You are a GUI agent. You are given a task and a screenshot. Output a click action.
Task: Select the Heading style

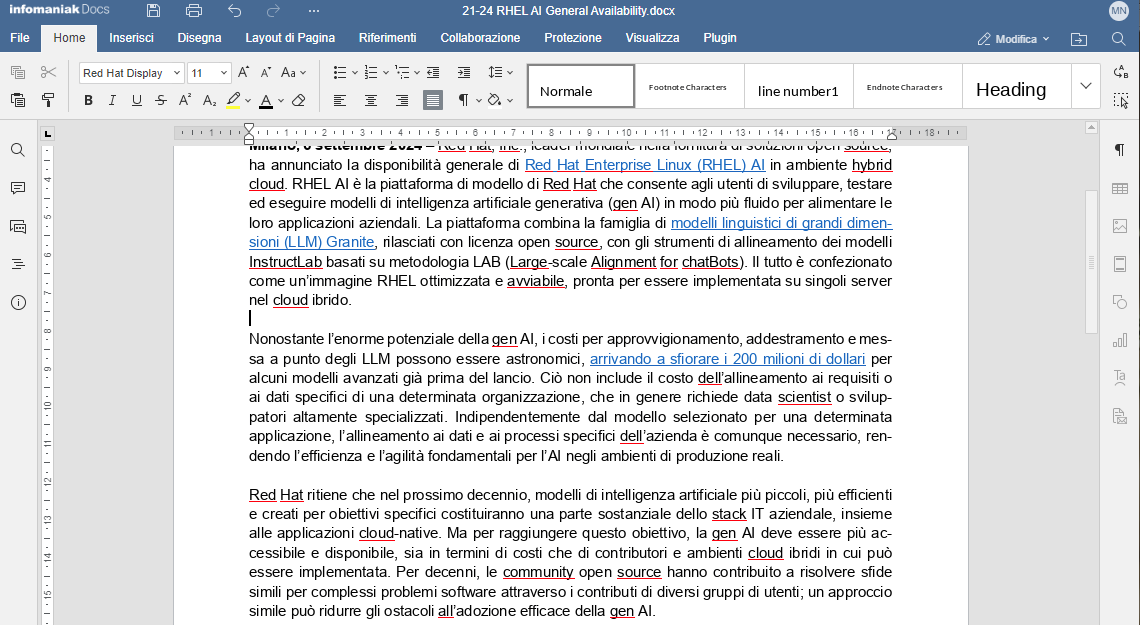[x=1010, y=89]
